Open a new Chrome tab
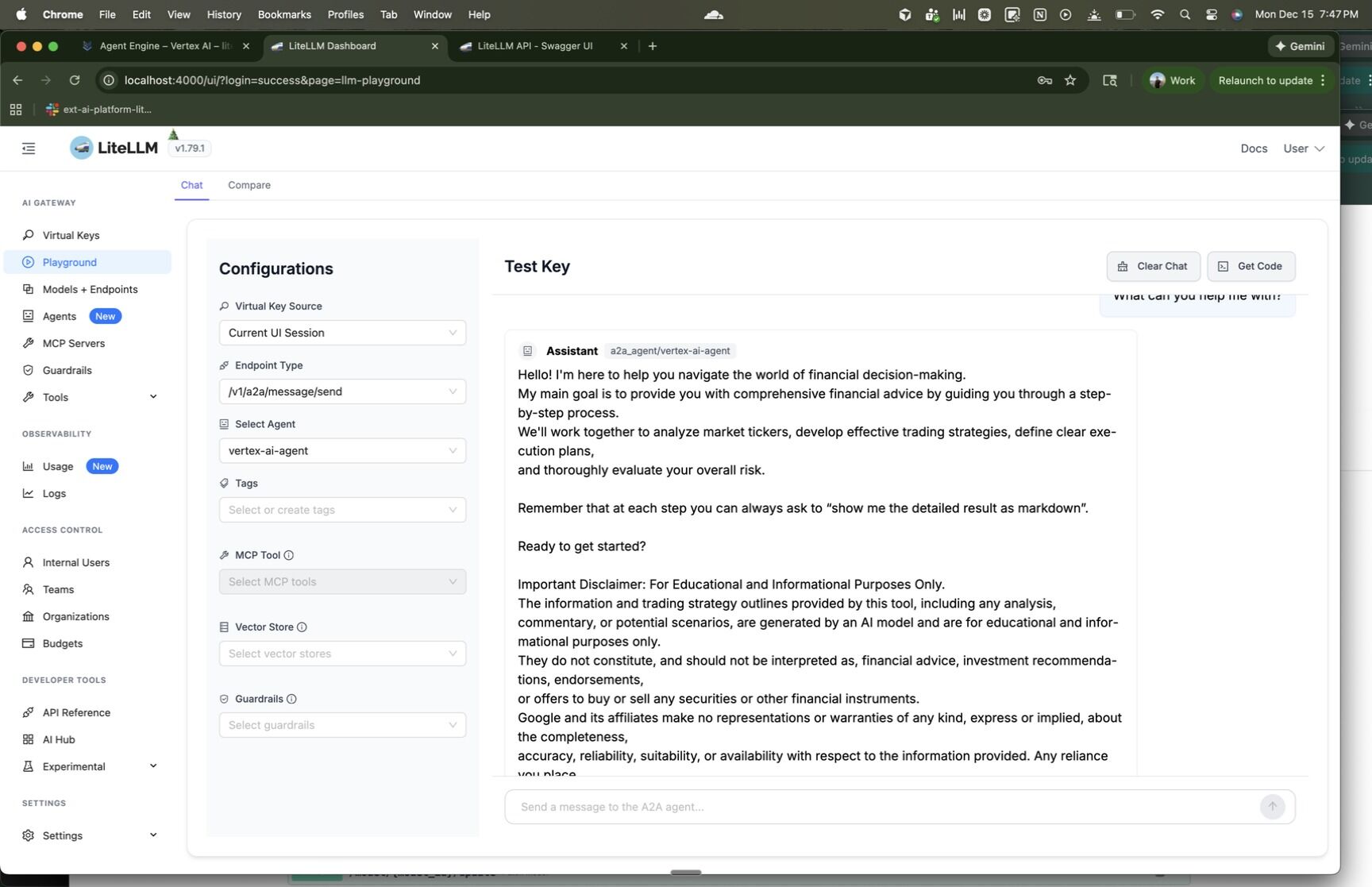This screenshot has width=1372, height=887. [653, 46]
